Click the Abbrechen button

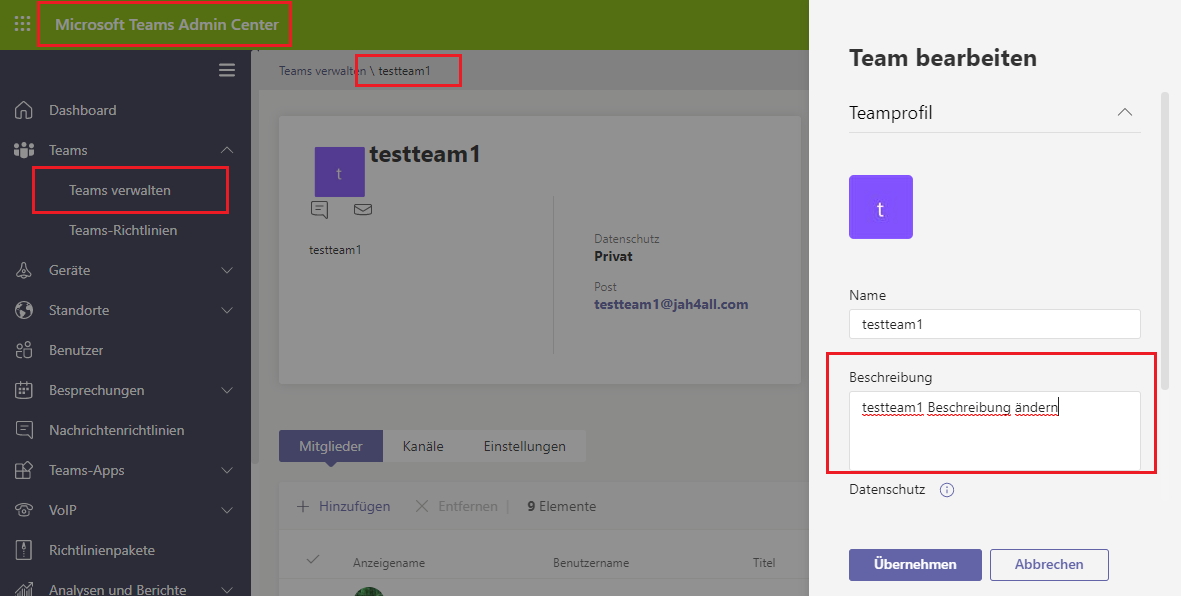(x=1049, y=564)
